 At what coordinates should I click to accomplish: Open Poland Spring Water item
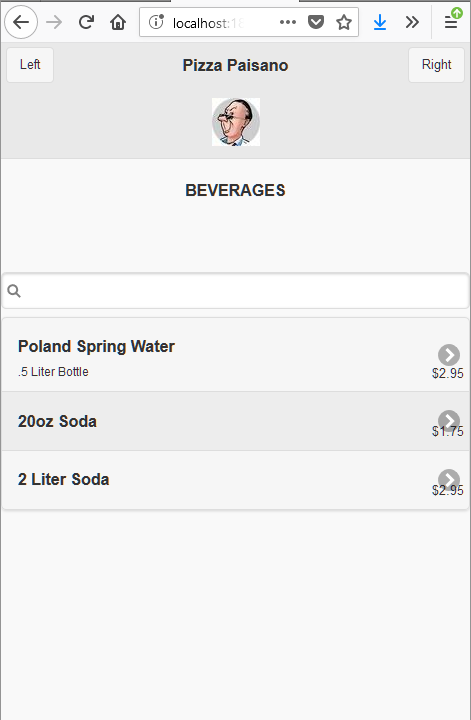pos(236,355)
